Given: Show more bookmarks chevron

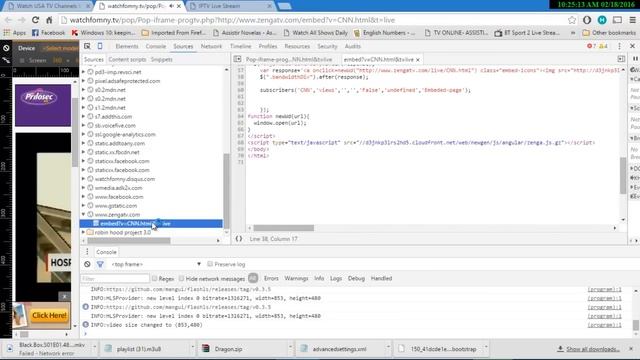Looking at the screenshot, I should 573,33.
